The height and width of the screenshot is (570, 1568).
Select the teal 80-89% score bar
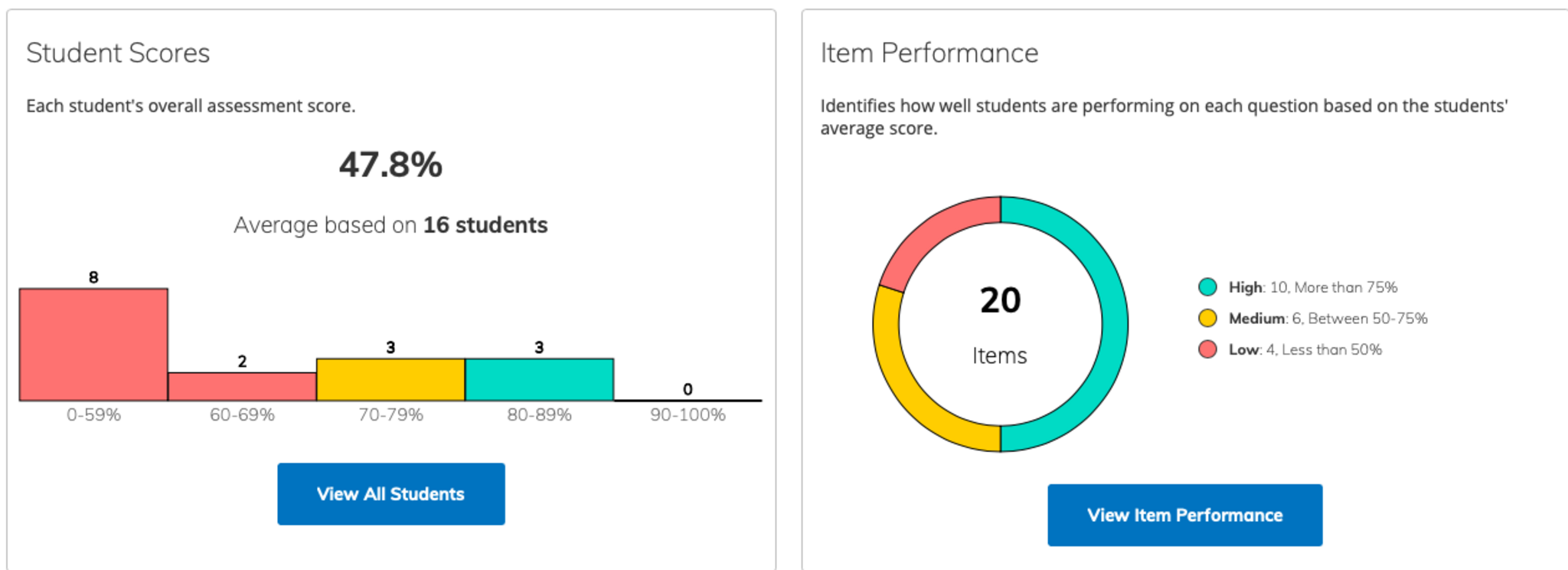[539, 380]
